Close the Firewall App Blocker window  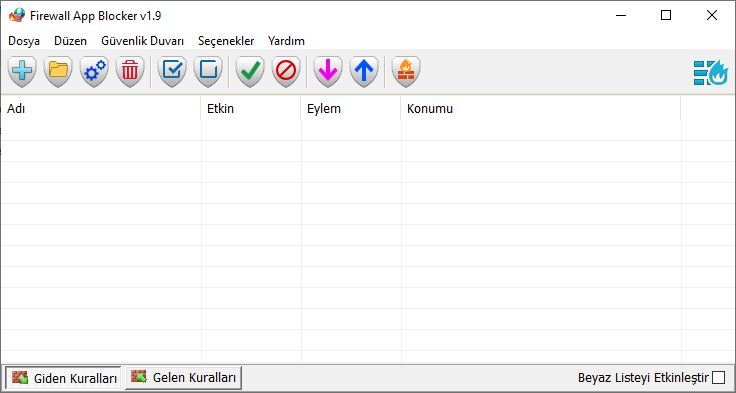coord(712,15)
